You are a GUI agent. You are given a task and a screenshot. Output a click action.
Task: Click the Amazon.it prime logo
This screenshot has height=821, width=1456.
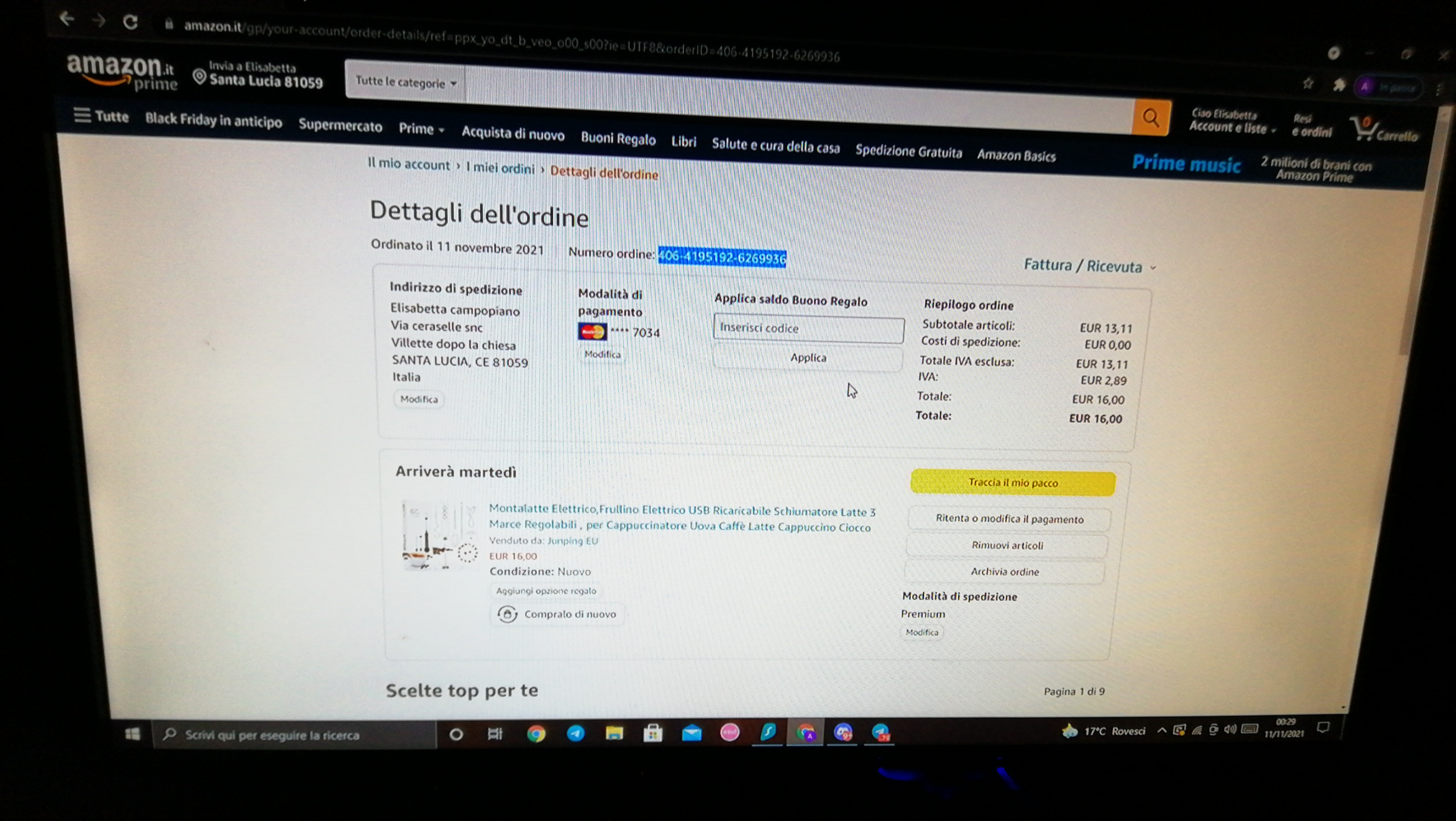coord(121,72)
